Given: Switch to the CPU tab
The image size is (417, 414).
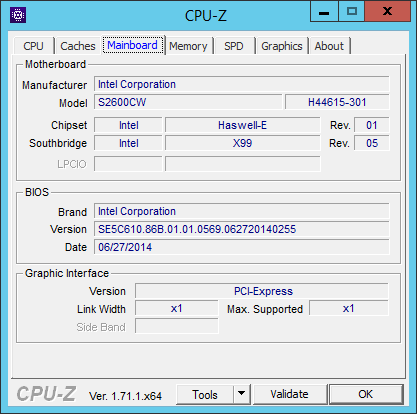Looking at the screenshot, I should (x=34, y=46).
